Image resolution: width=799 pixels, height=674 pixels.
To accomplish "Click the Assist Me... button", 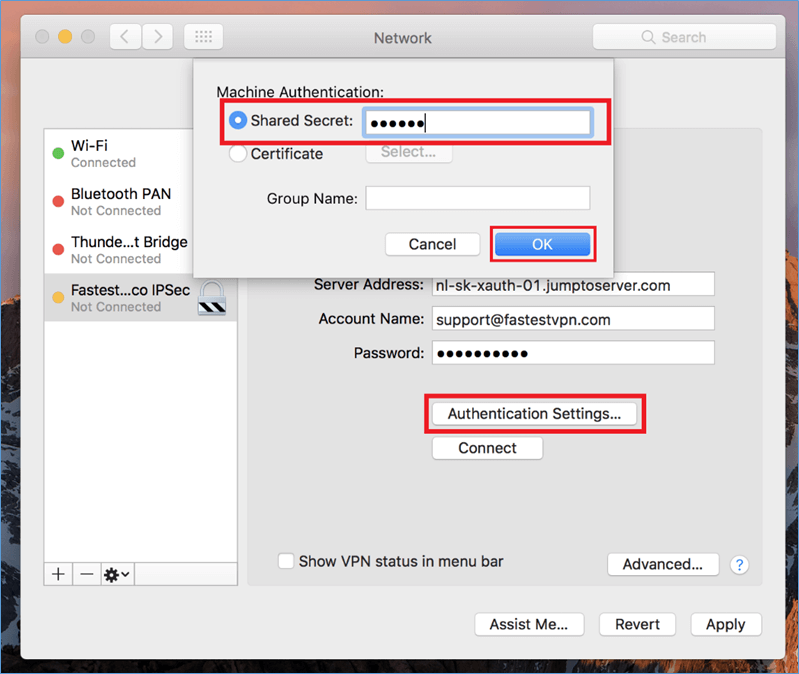I will coord(529,624).
